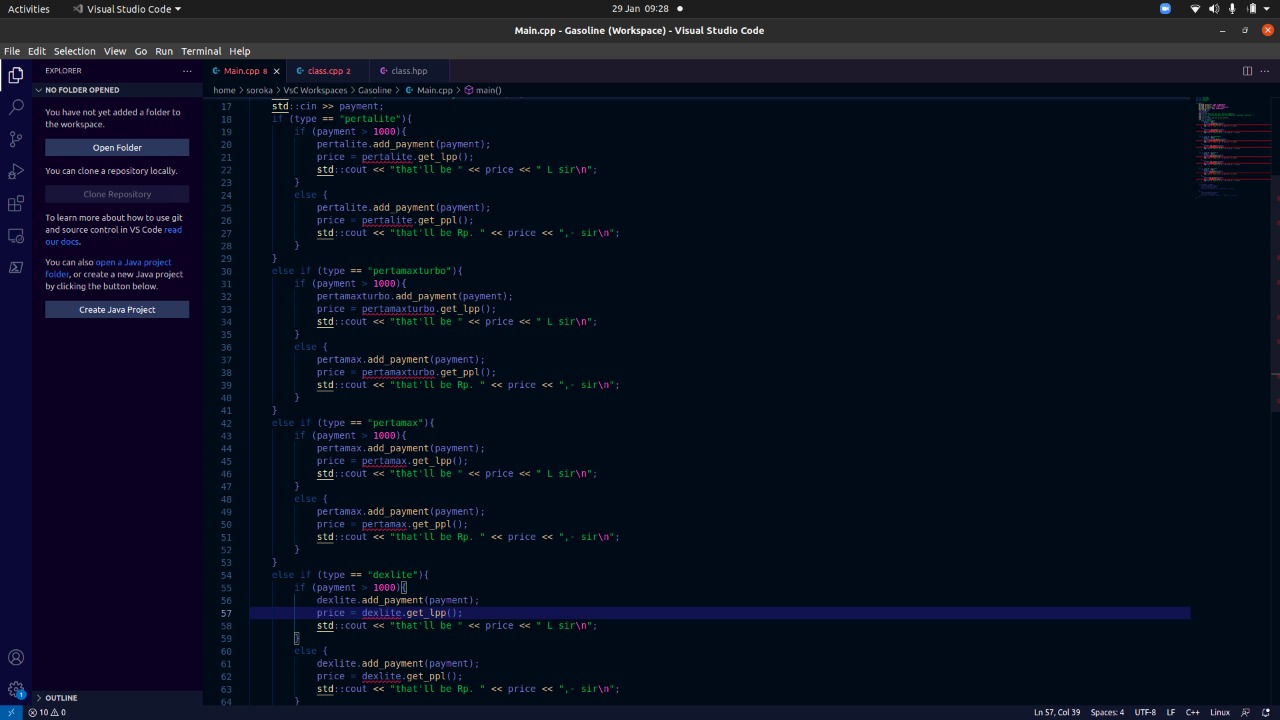Click the remote window indicator in status bar

click(x=11, y=712)
